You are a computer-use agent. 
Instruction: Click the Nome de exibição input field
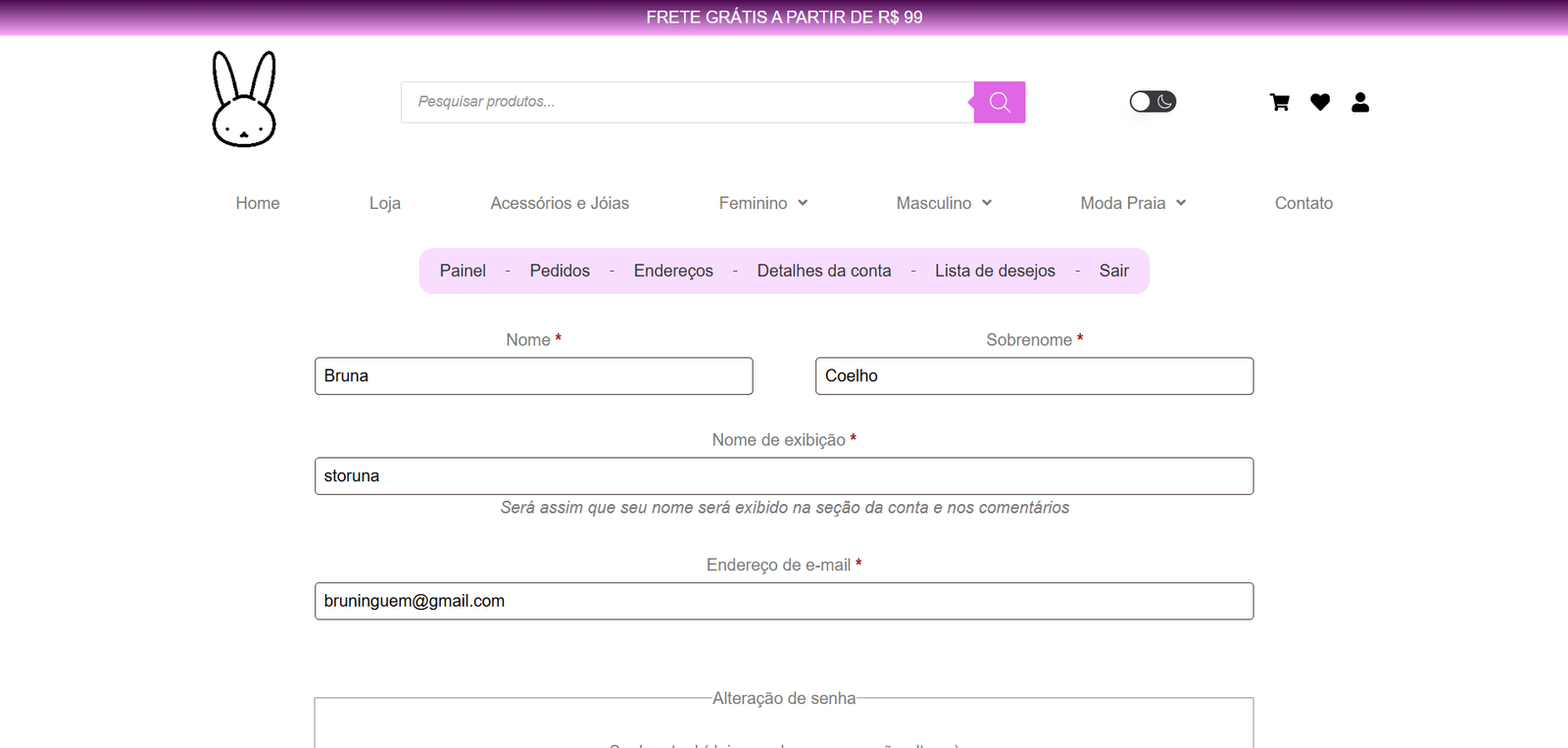point(784,476)
